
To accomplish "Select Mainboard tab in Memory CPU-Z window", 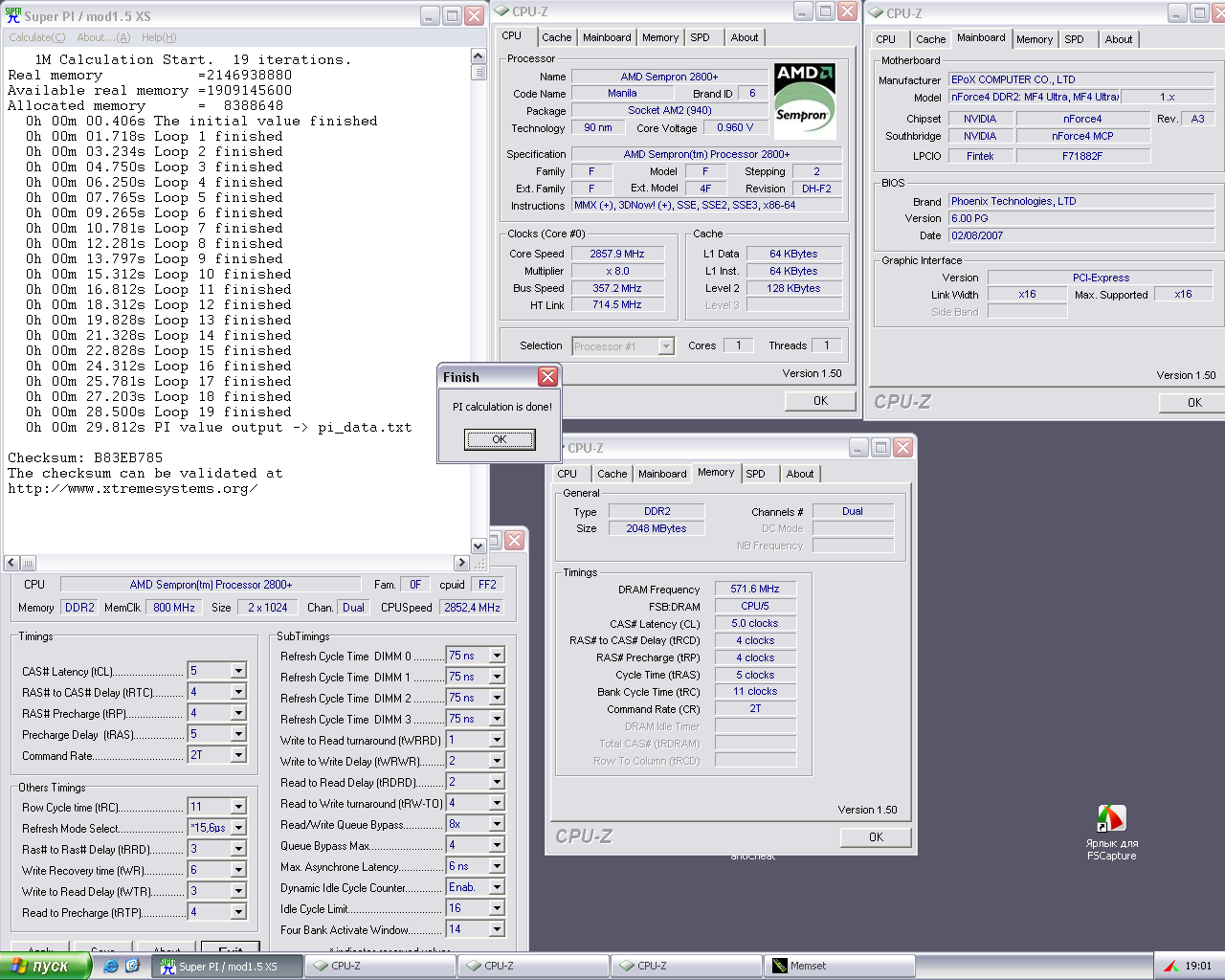I will click(662, 474).
